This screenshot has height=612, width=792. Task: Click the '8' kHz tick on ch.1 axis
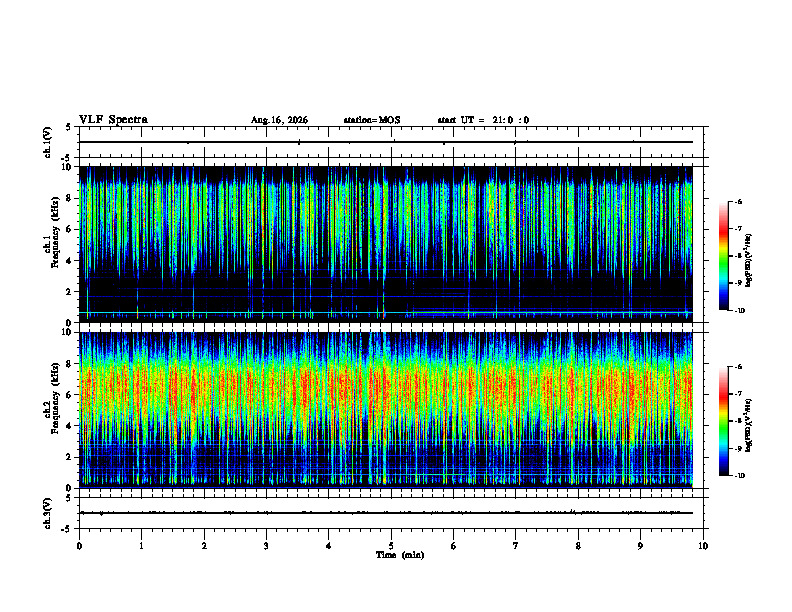point(70,198)
